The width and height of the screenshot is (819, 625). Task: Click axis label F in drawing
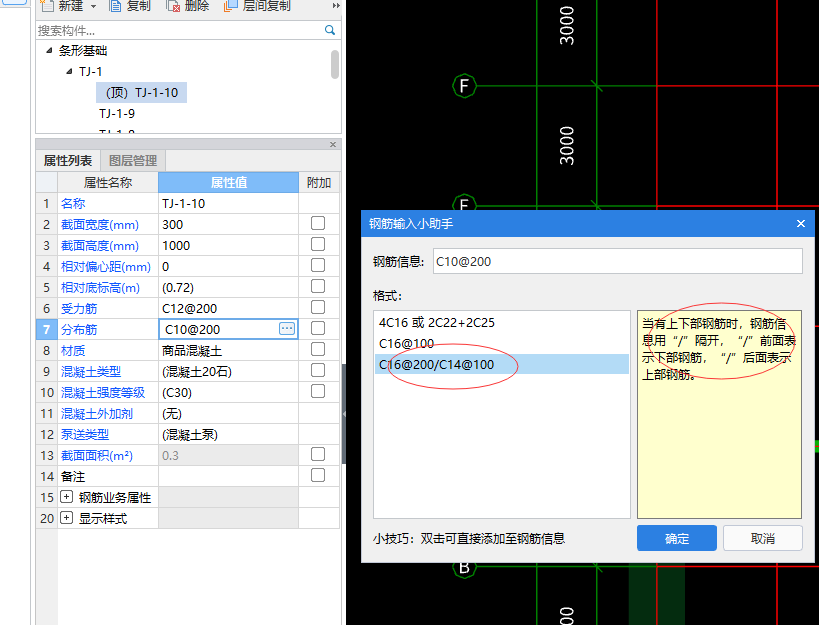click(464, 86)
